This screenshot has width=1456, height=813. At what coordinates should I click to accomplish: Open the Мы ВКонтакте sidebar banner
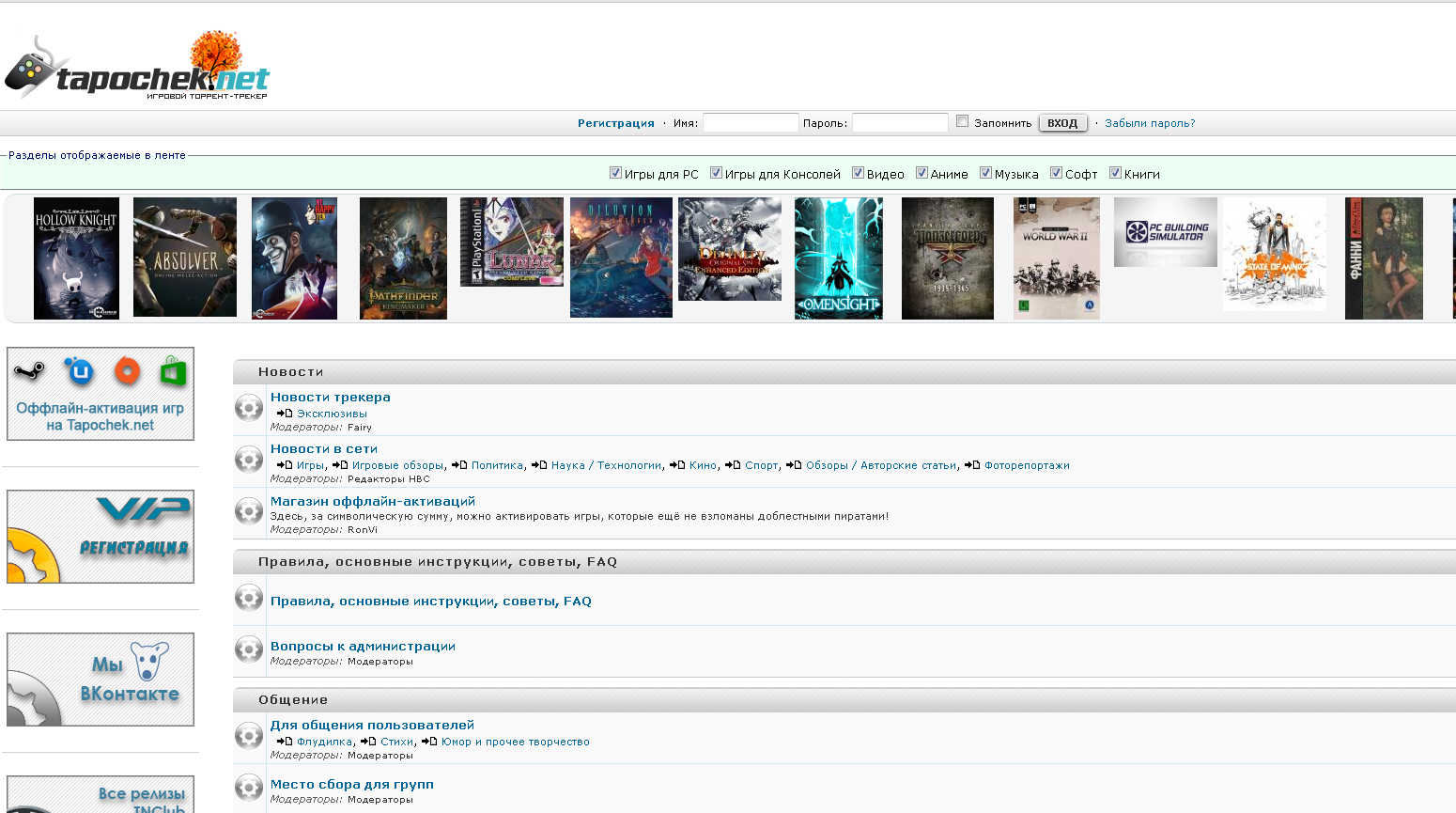pyautogui.click(x=101, y=680)
